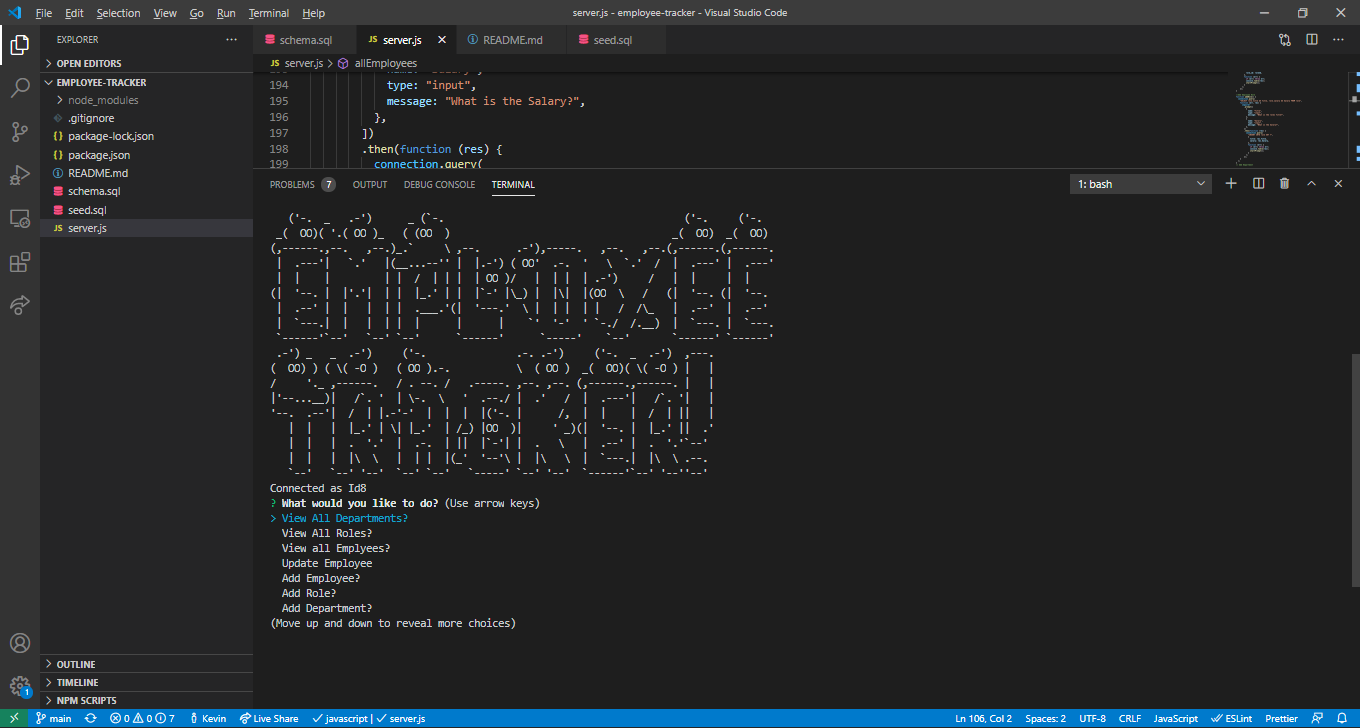Open the Explorer view in activity bar
Screen dimensions: 1360x728
click(x=19, y=44)
